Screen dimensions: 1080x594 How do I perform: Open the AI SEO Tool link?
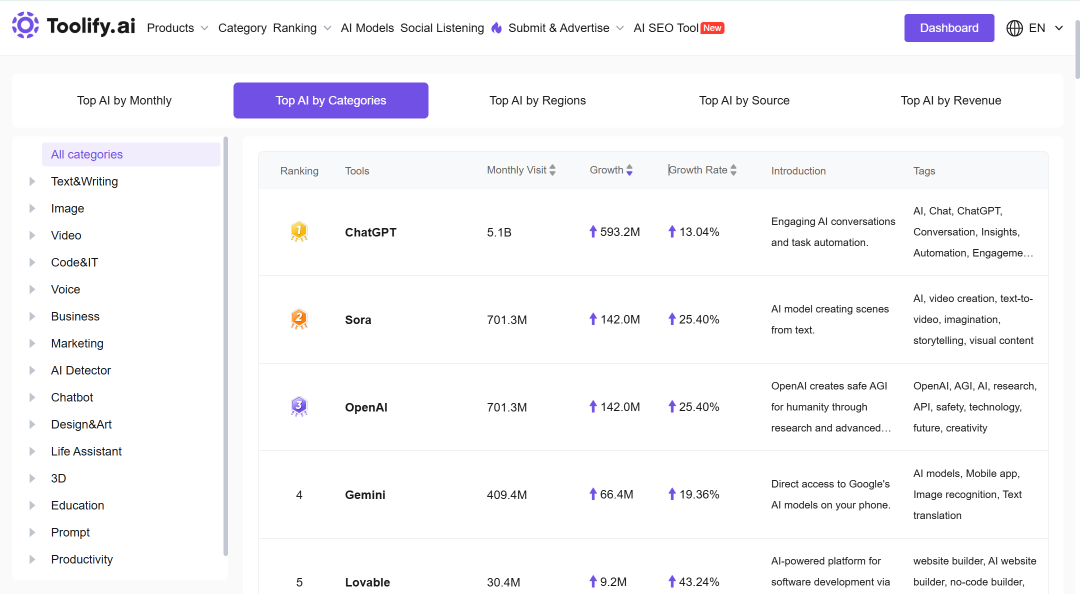[x=666, y=28]
